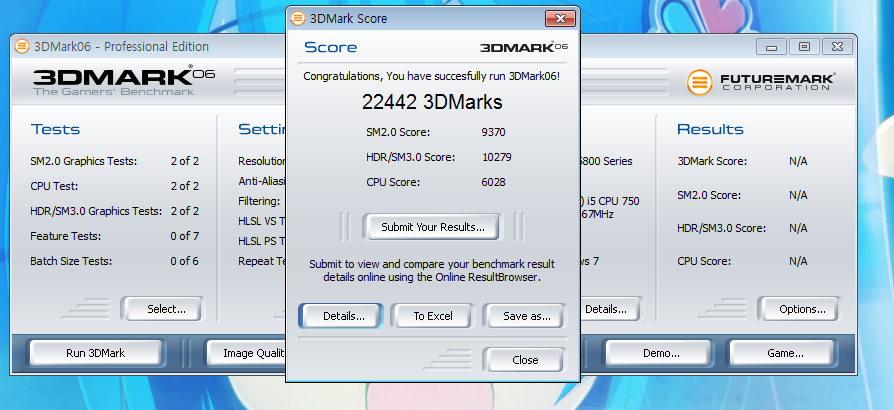Click the 3DMark Score dialog title icon
The width and height of the screenshot is (894, 410).
(x=298, y=18)
